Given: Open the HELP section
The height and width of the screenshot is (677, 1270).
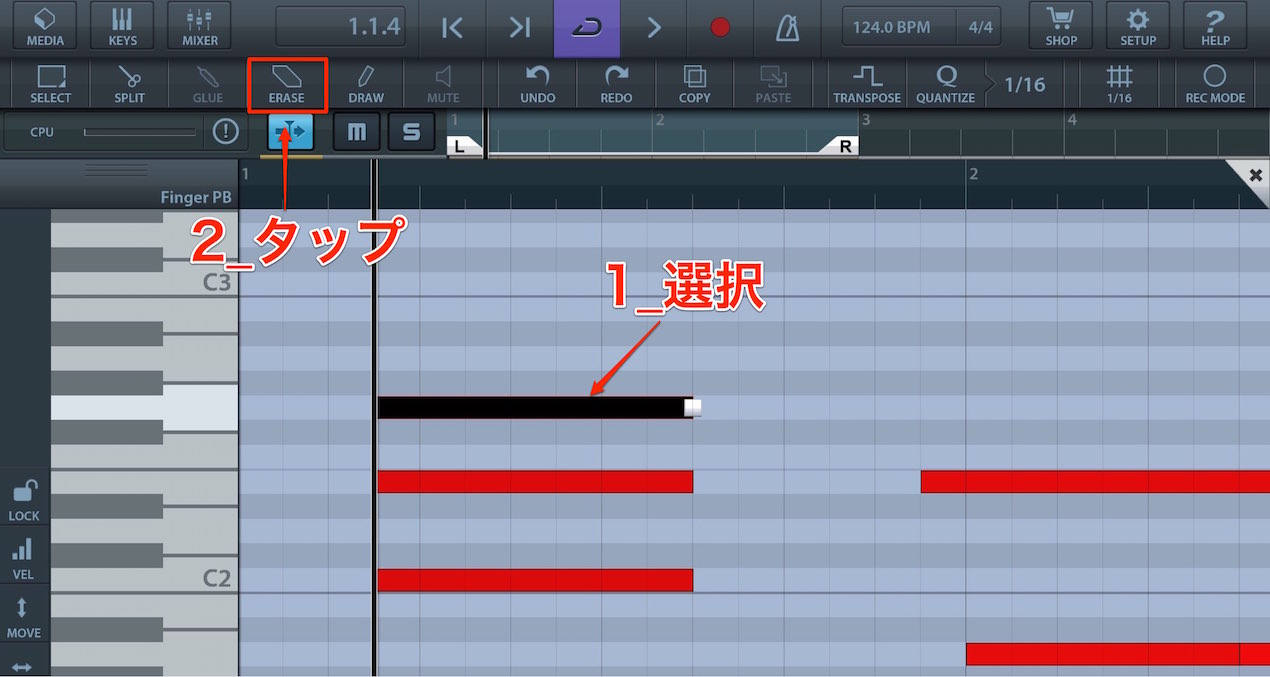Looking at the screenshot, I should point(1215,27).
